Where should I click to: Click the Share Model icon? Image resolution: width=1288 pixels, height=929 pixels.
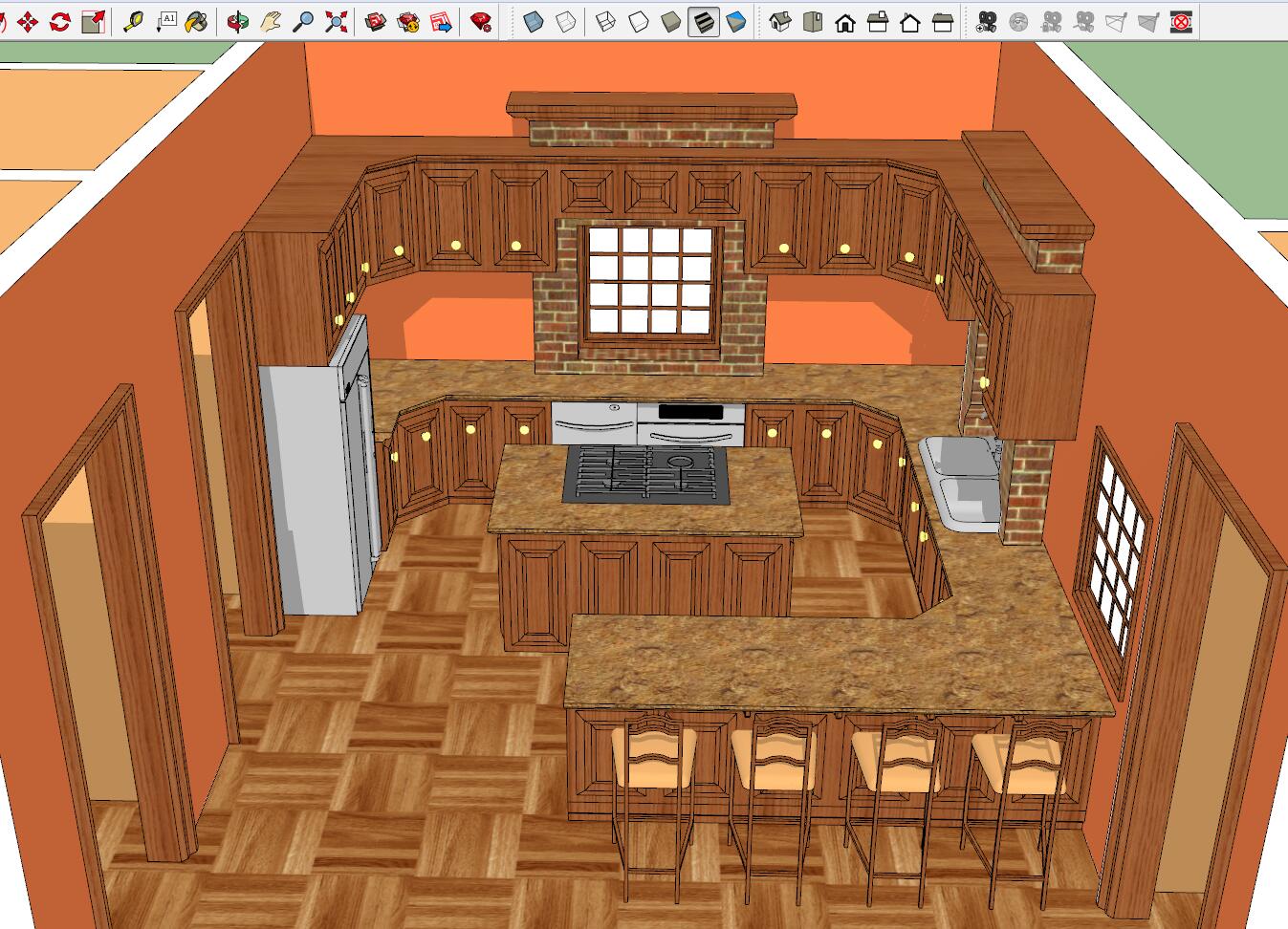click(408, 21)
